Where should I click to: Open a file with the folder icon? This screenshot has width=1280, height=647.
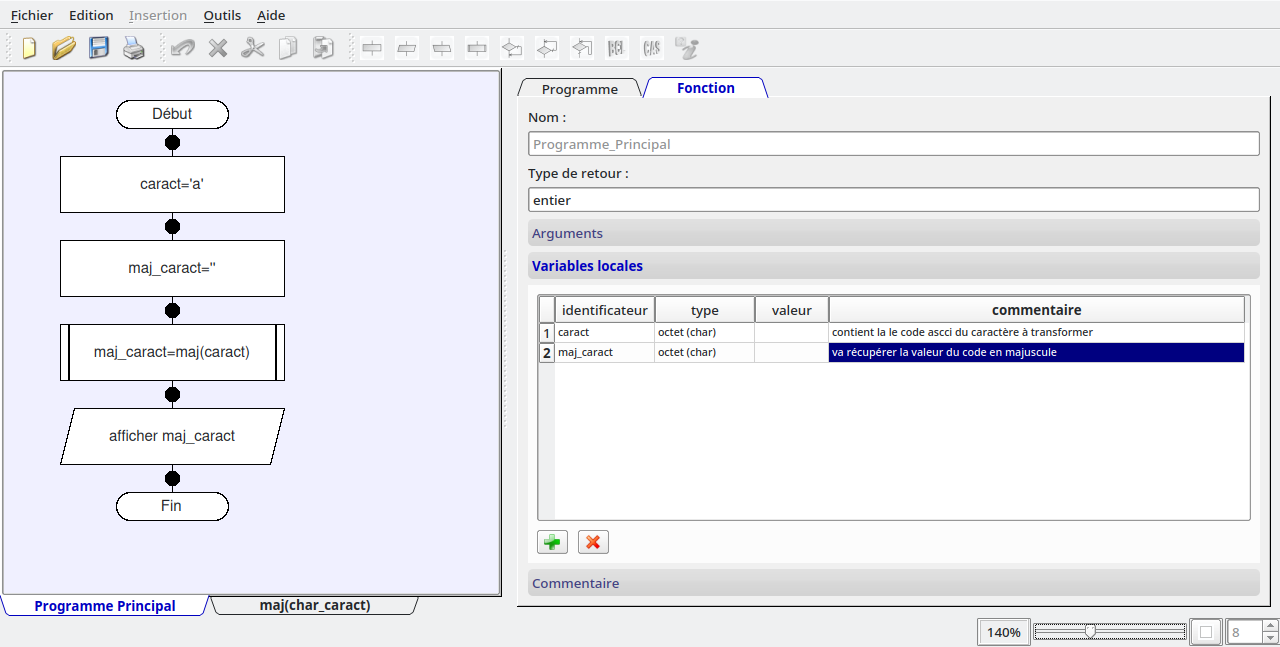64,48
